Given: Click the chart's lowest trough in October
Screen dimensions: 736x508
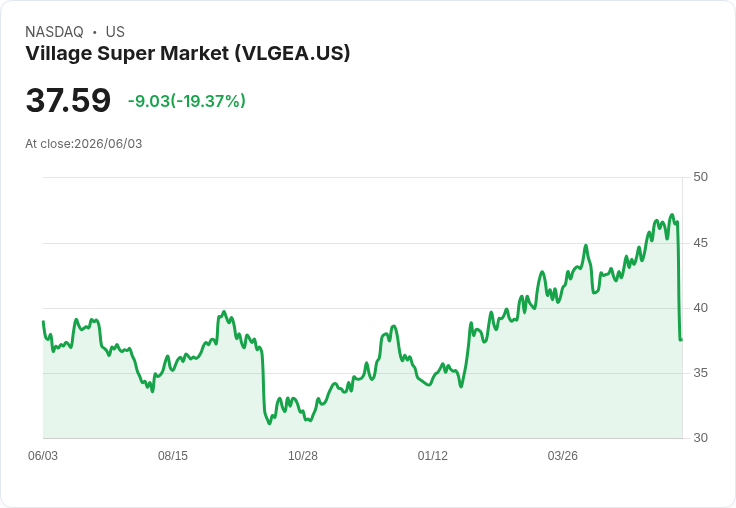Looking at the screenshot, I should click(x=269, y=423).
